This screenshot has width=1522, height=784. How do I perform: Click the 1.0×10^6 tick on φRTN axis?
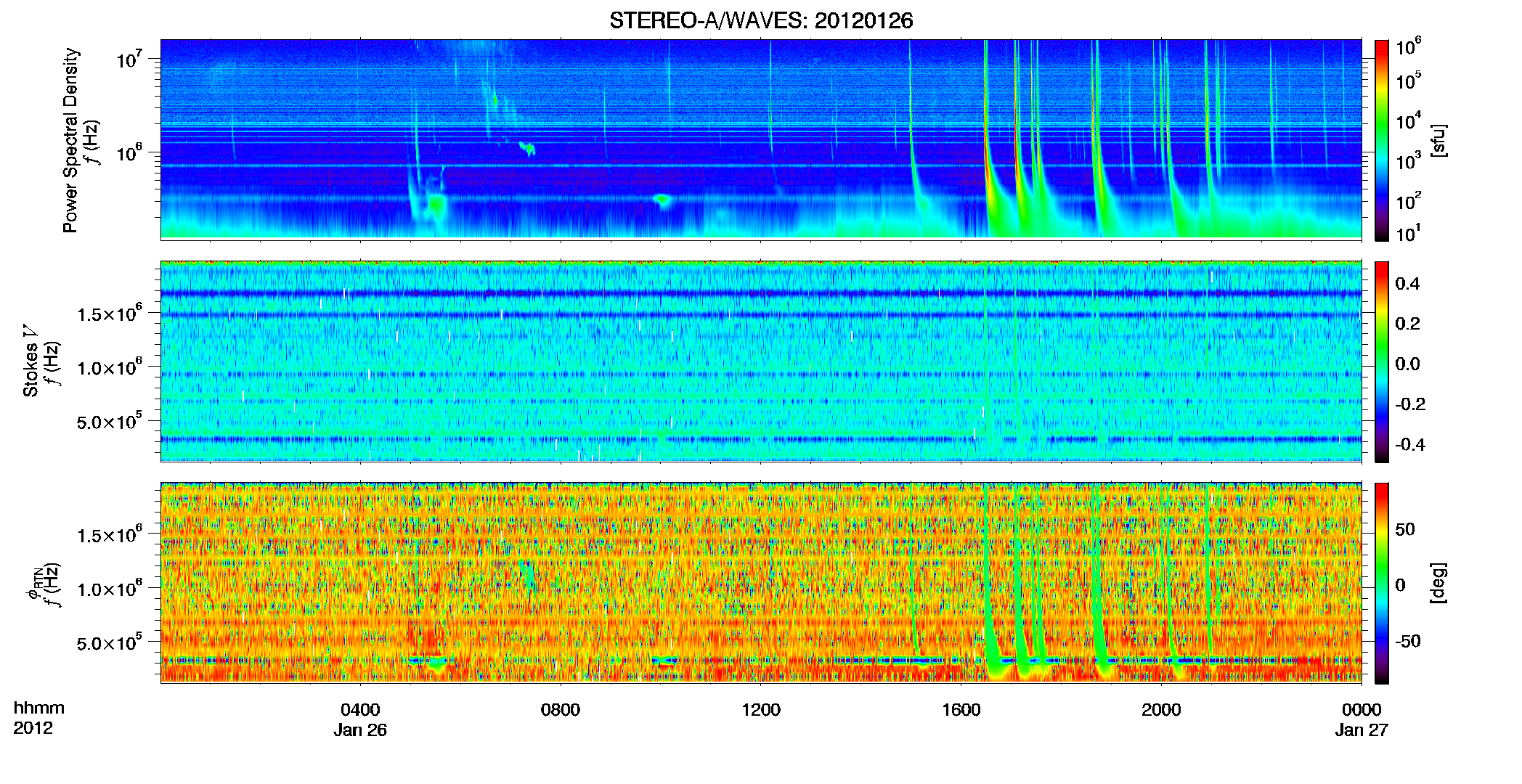[110, 588]
